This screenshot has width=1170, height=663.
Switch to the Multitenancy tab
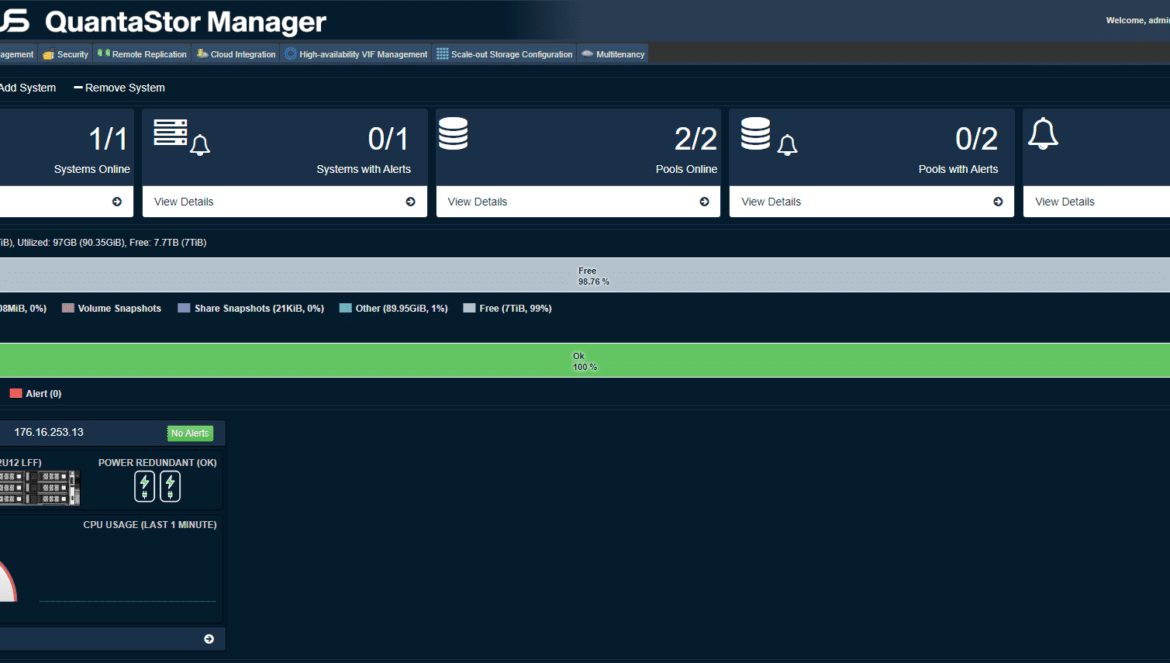613,54
